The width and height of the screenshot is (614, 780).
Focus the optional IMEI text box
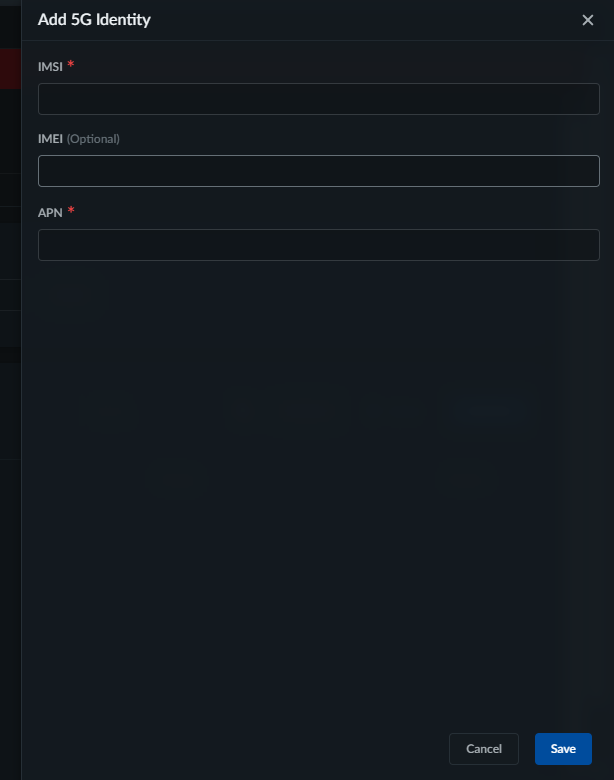pyautogui.click(x=318, y=171)
